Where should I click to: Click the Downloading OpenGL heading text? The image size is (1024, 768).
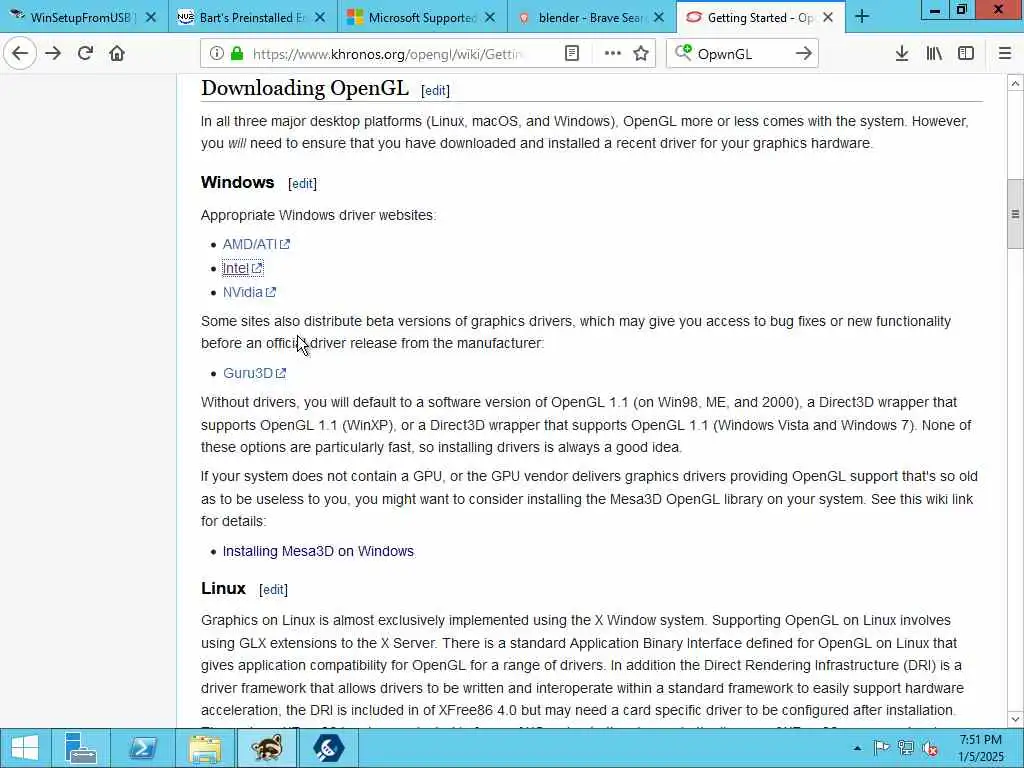click(x=304, y=88)
